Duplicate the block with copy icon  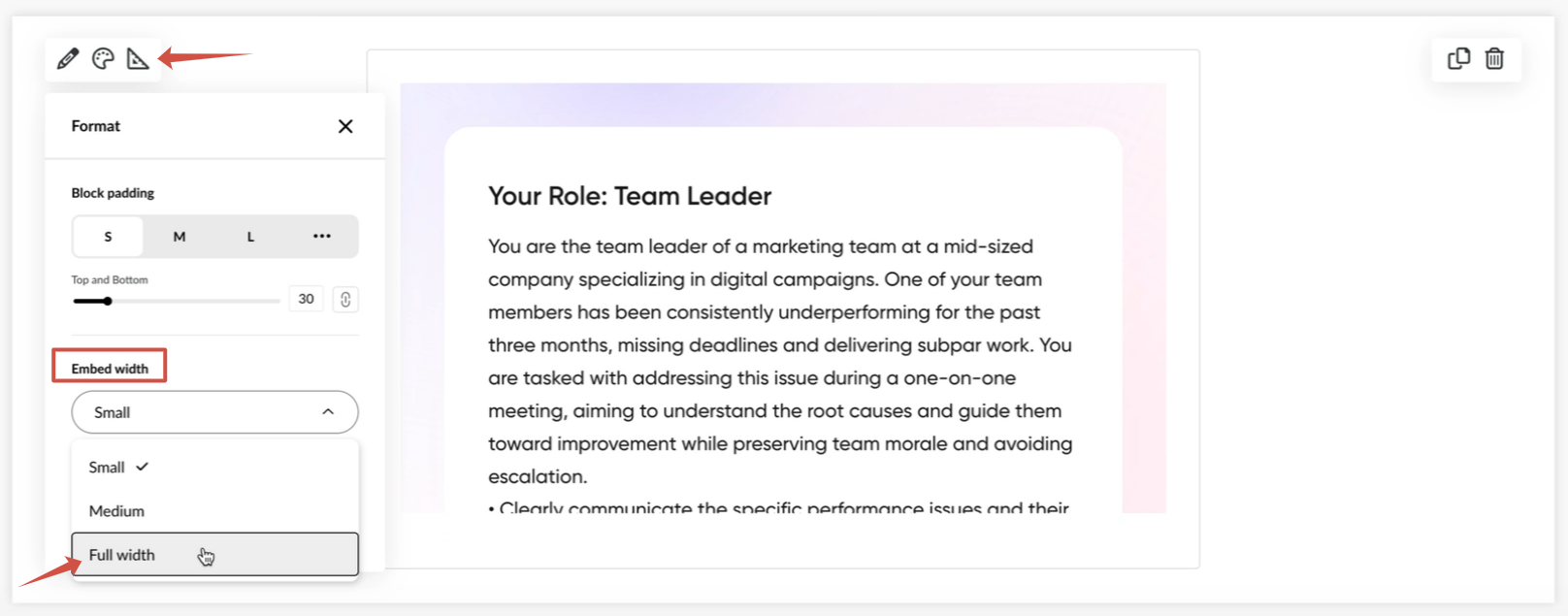pyautogui.click(x=1458, y=59)
